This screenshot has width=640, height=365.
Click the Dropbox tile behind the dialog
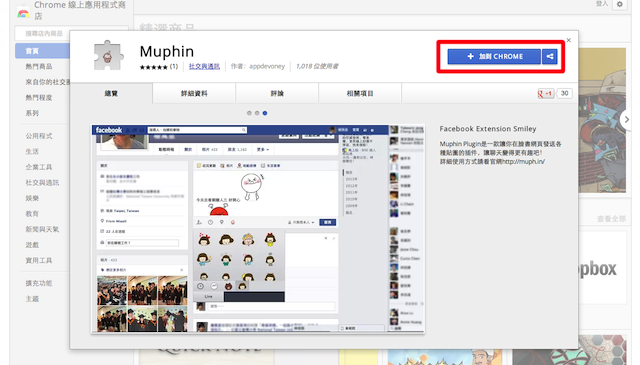(602, 268)
